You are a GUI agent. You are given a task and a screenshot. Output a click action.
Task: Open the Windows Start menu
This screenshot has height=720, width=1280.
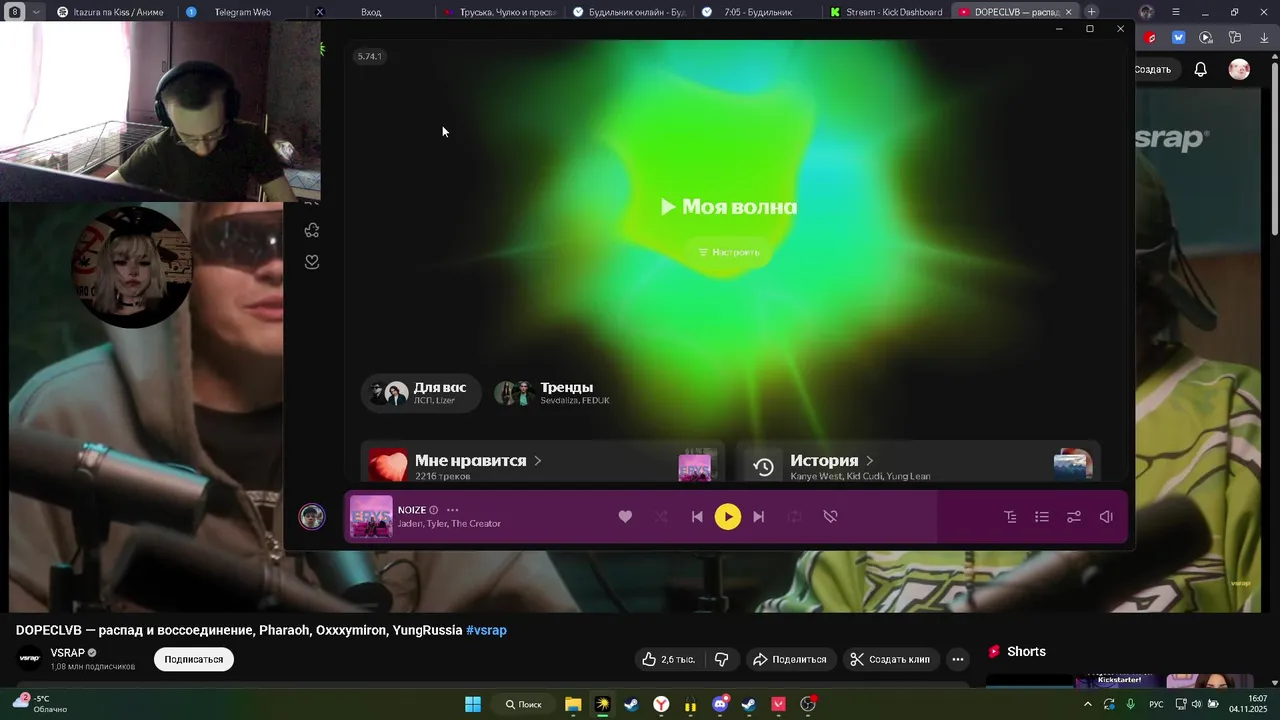click(x=473, y=704)
